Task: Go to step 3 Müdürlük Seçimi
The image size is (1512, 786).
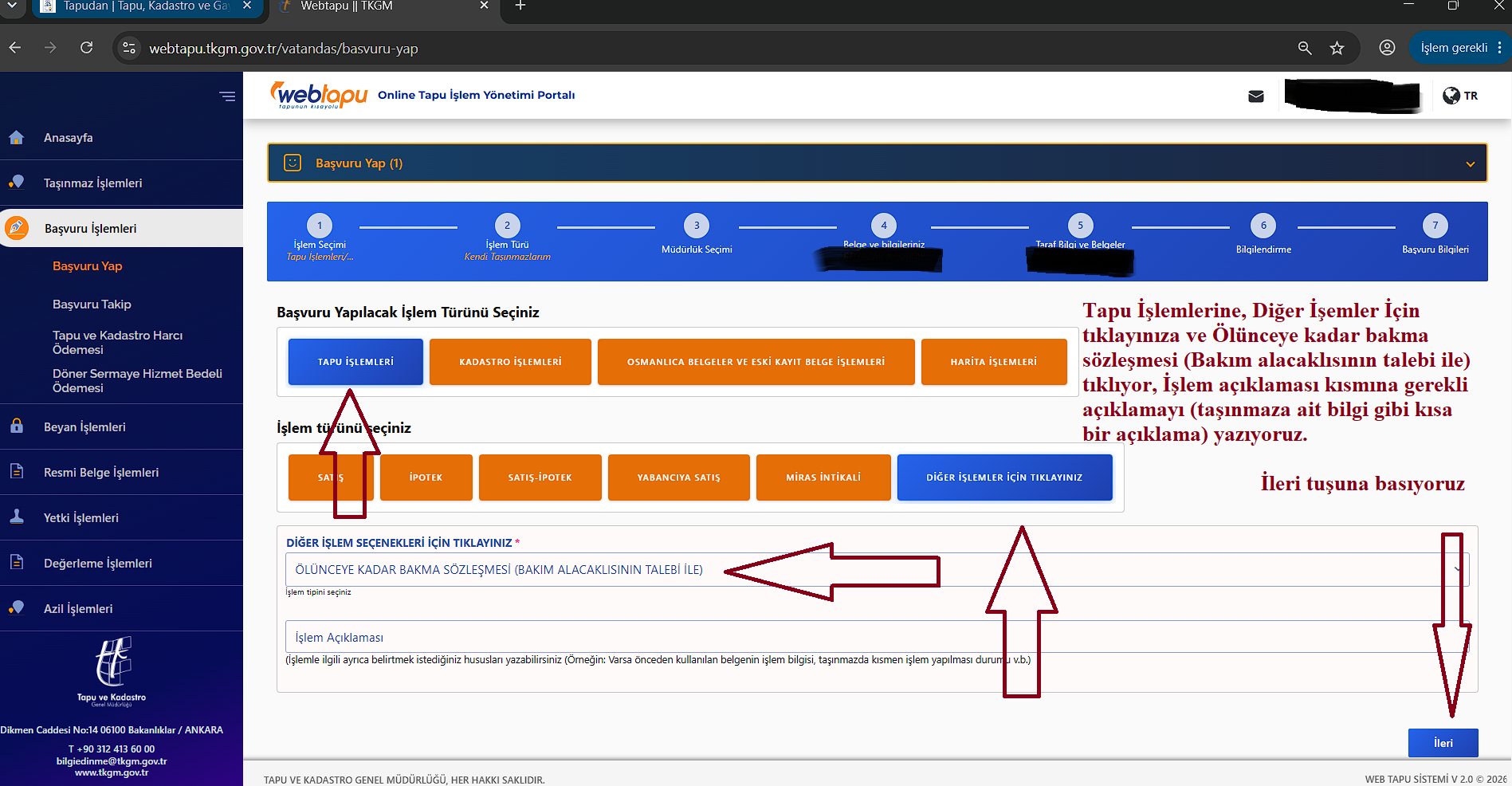Action: click(697, 226)
